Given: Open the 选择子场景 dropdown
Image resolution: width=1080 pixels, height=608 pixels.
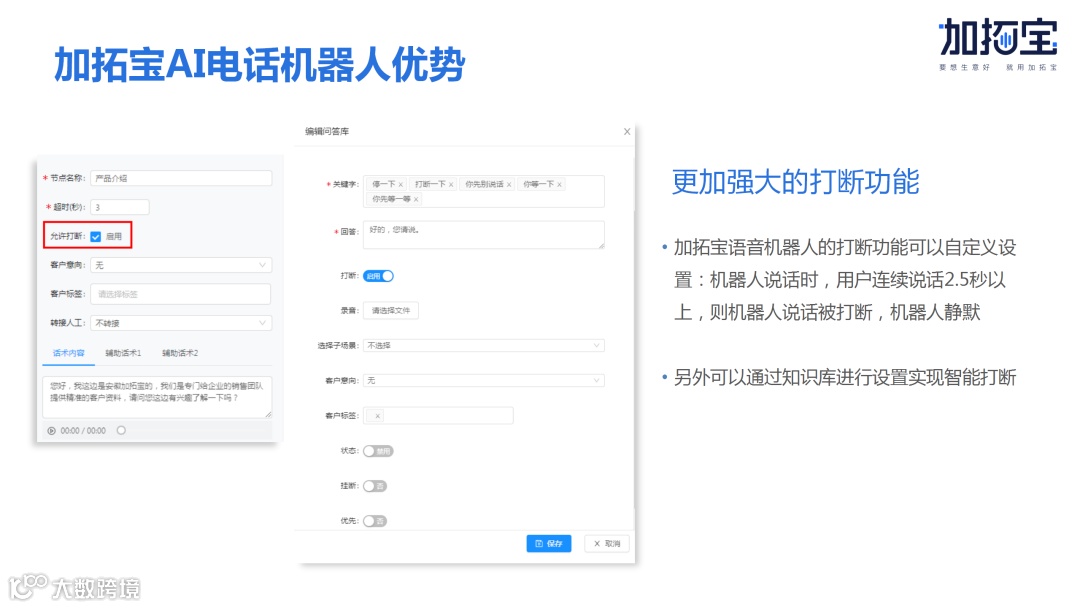Looking at the screenshot, I should coord(484,346).
